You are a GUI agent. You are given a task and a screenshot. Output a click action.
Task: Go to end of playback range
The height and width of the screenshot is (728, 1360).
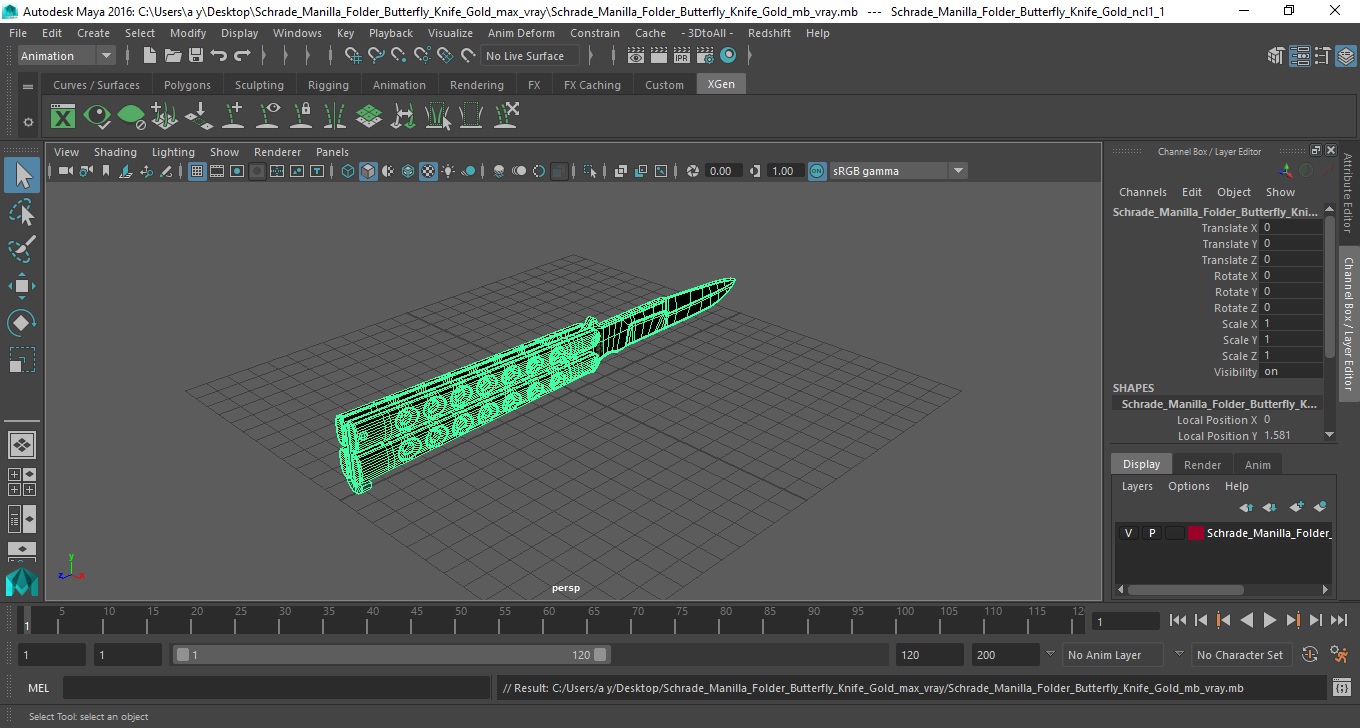pos(1339,621)
